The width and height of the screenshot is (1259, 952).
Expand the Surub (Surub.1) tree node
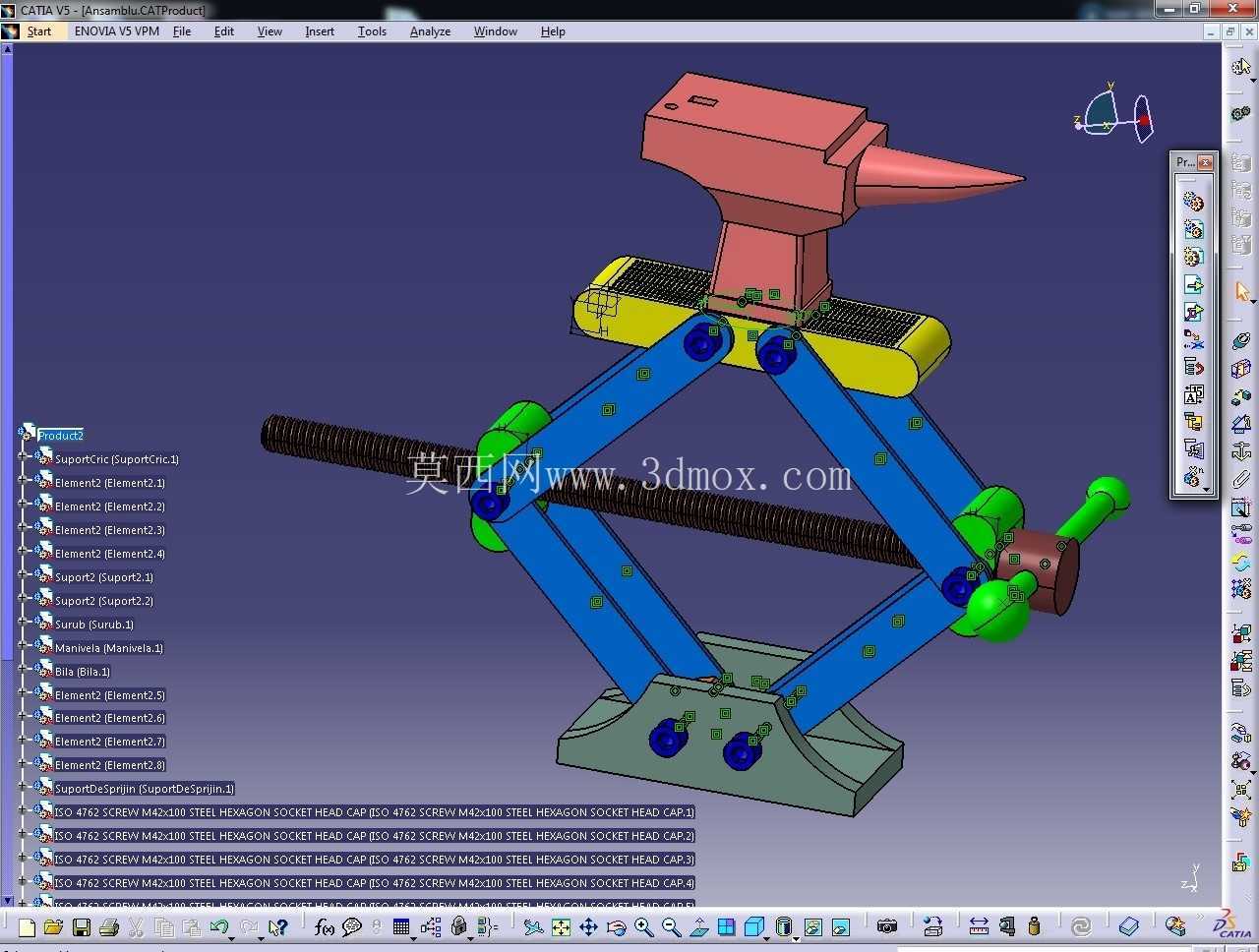[x=23, y=624]
